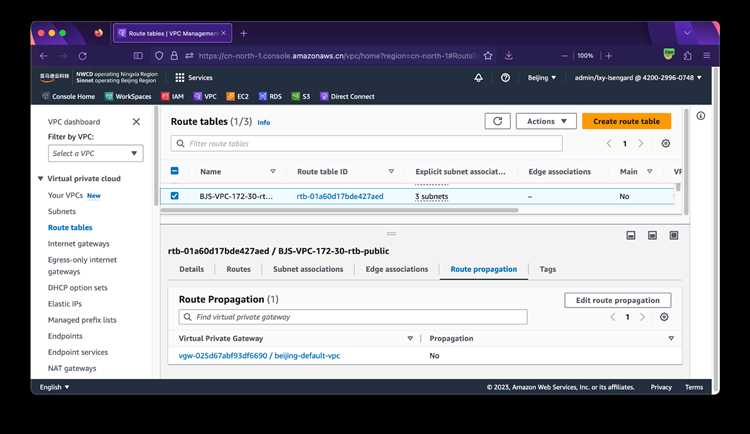Image resolution: width=750 pixels, height=434 pixels.
Task: Open the browser downloads icon
Action: tap(508, 56)
